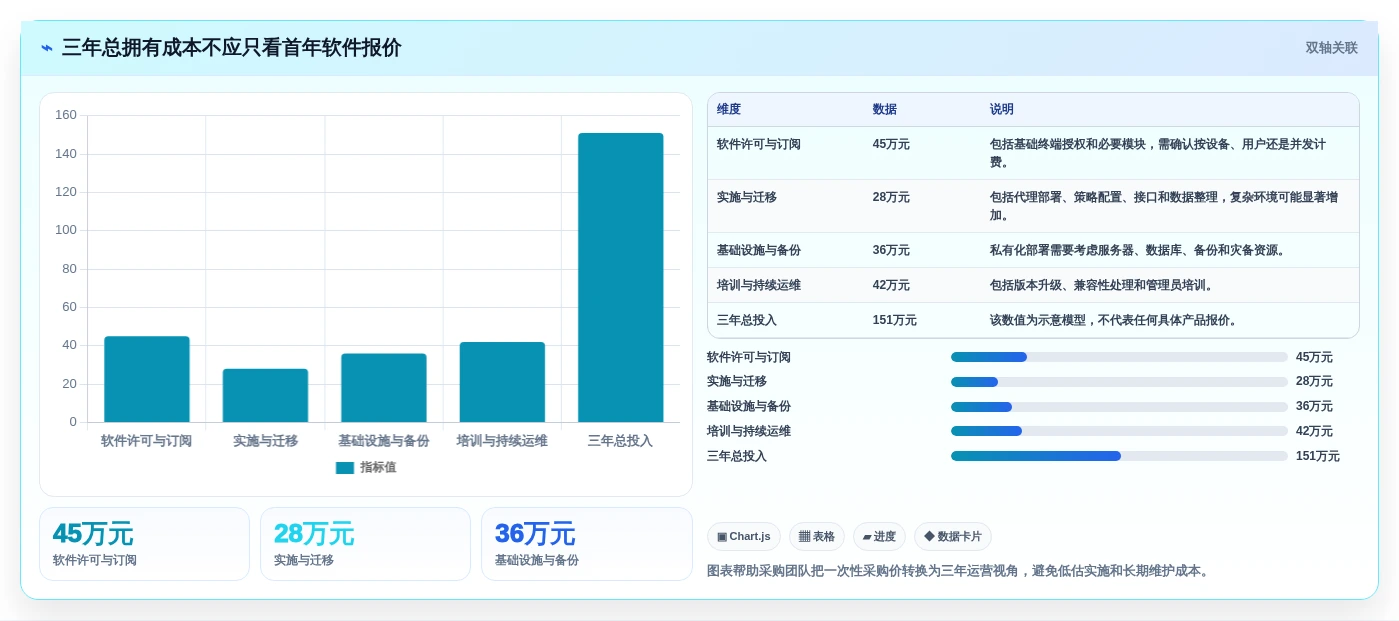Click the 表格 tag chip
Screen dimensions: 1399x621
pos(817,537)
